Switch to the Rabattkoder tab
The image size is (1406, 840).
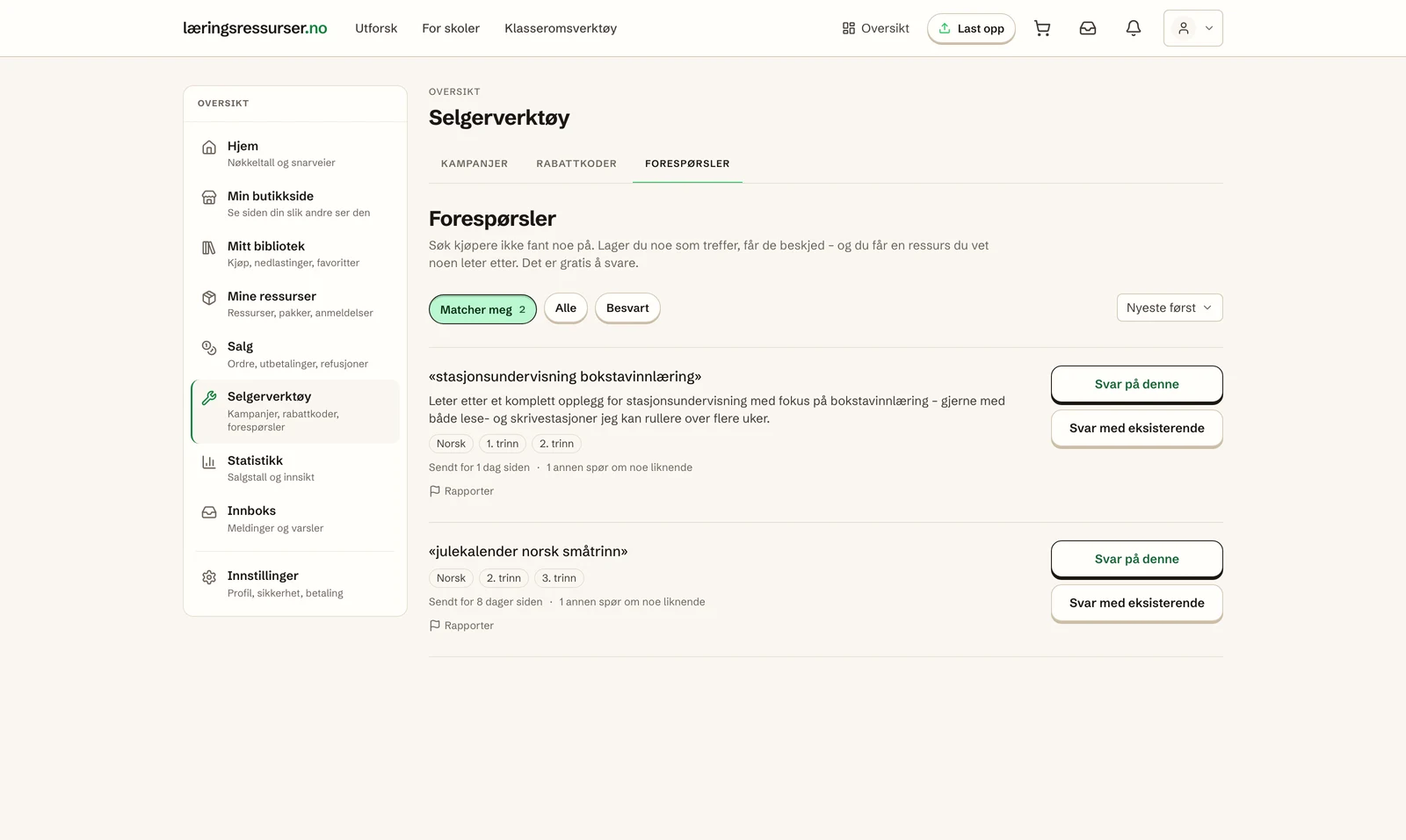point(576,163)
